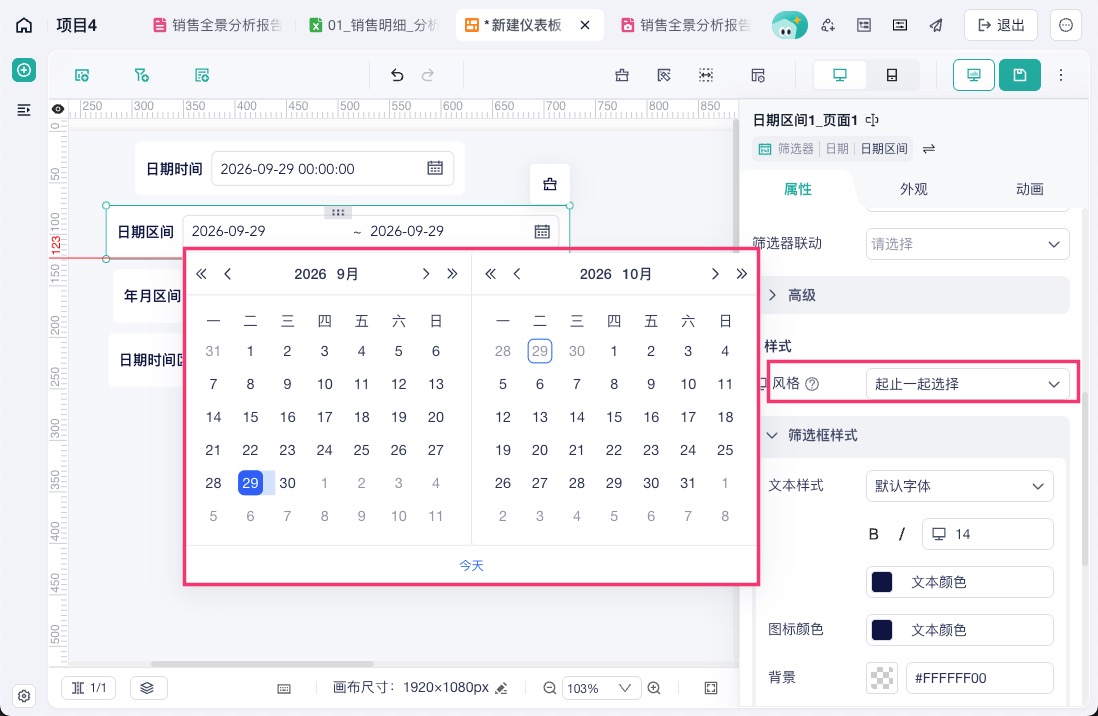
Task: Open the outline list sidebar icon
Action: (x=24, y=110)
